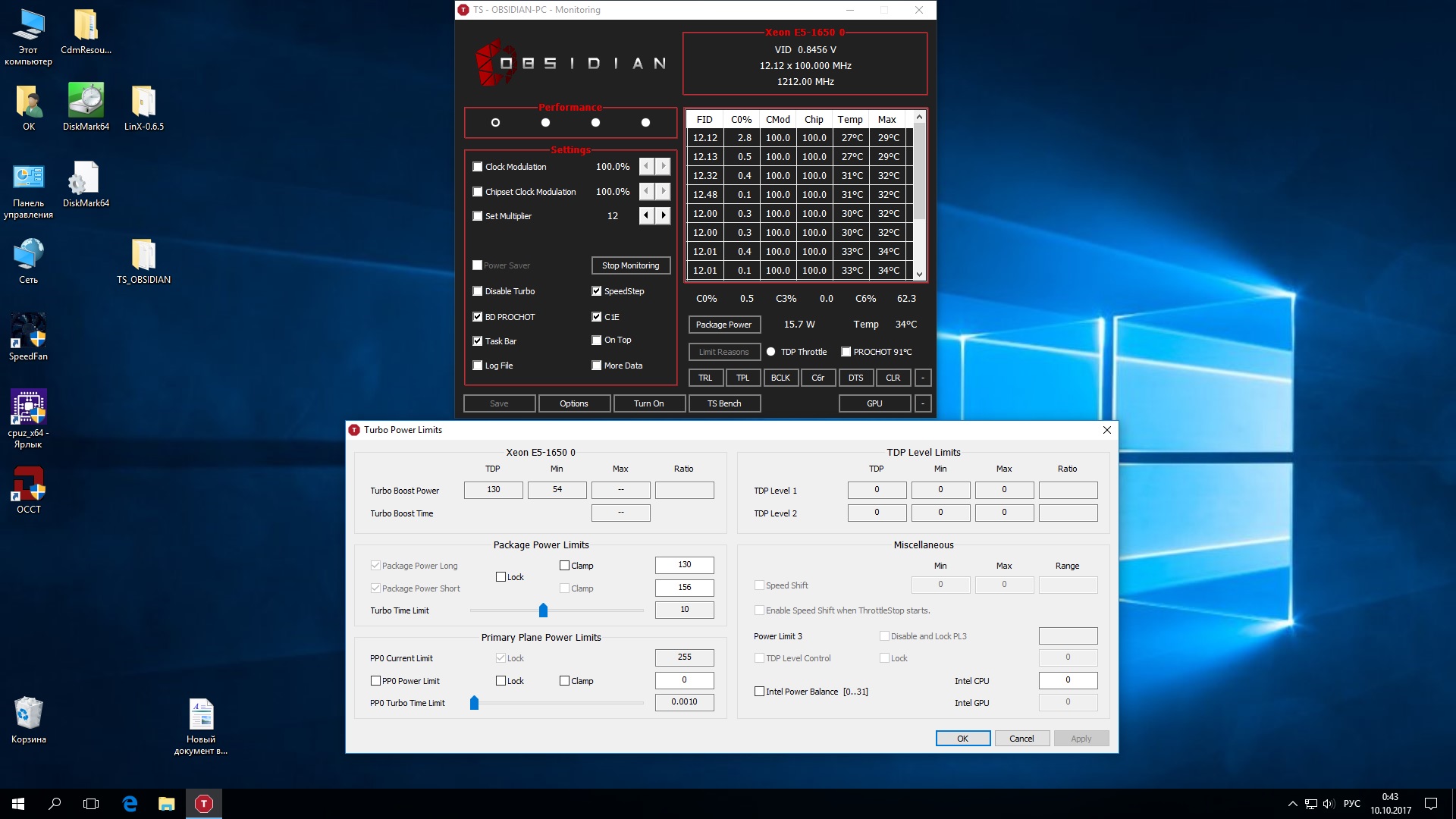This screenshot has width=1456, height=819.
Task: Increase Set Multiplier with right arrow
Action: [x=664, y=216]
